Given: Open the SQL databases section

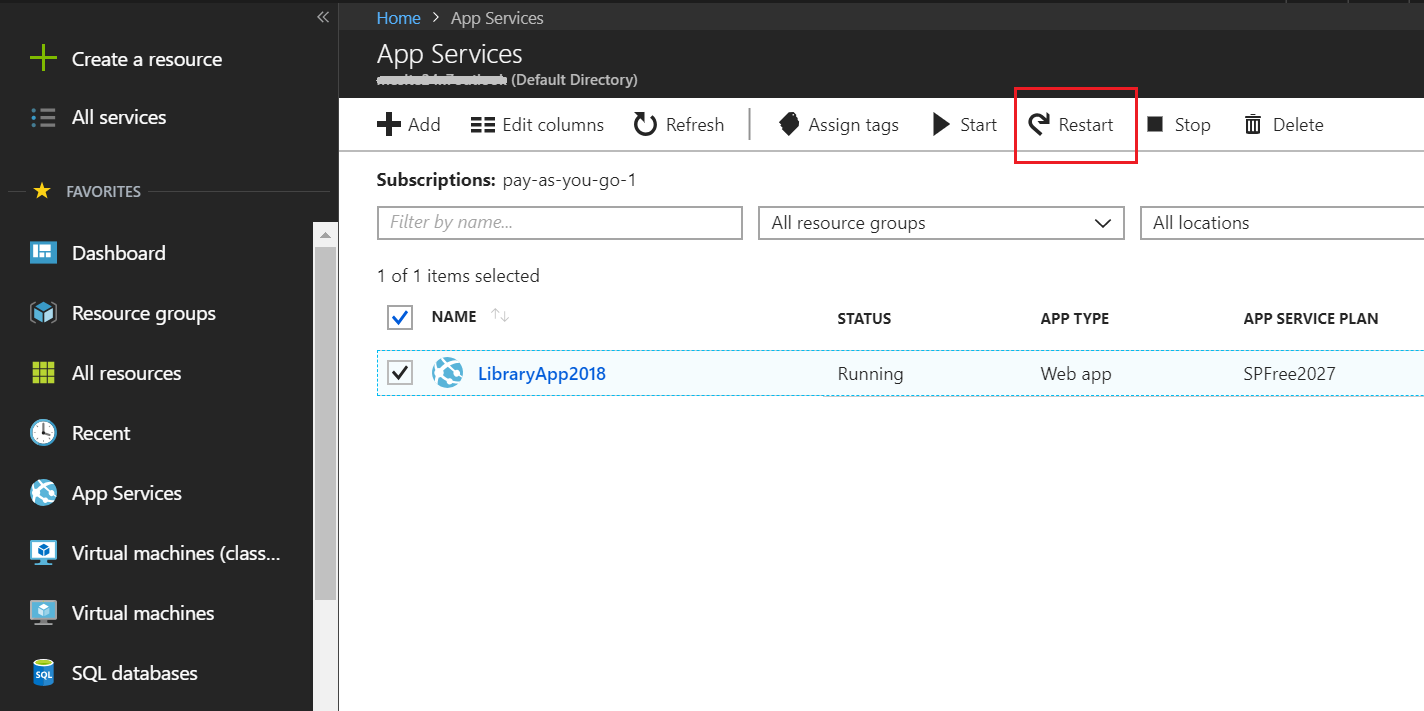Looking at the screenshot, I should [43, 672].
